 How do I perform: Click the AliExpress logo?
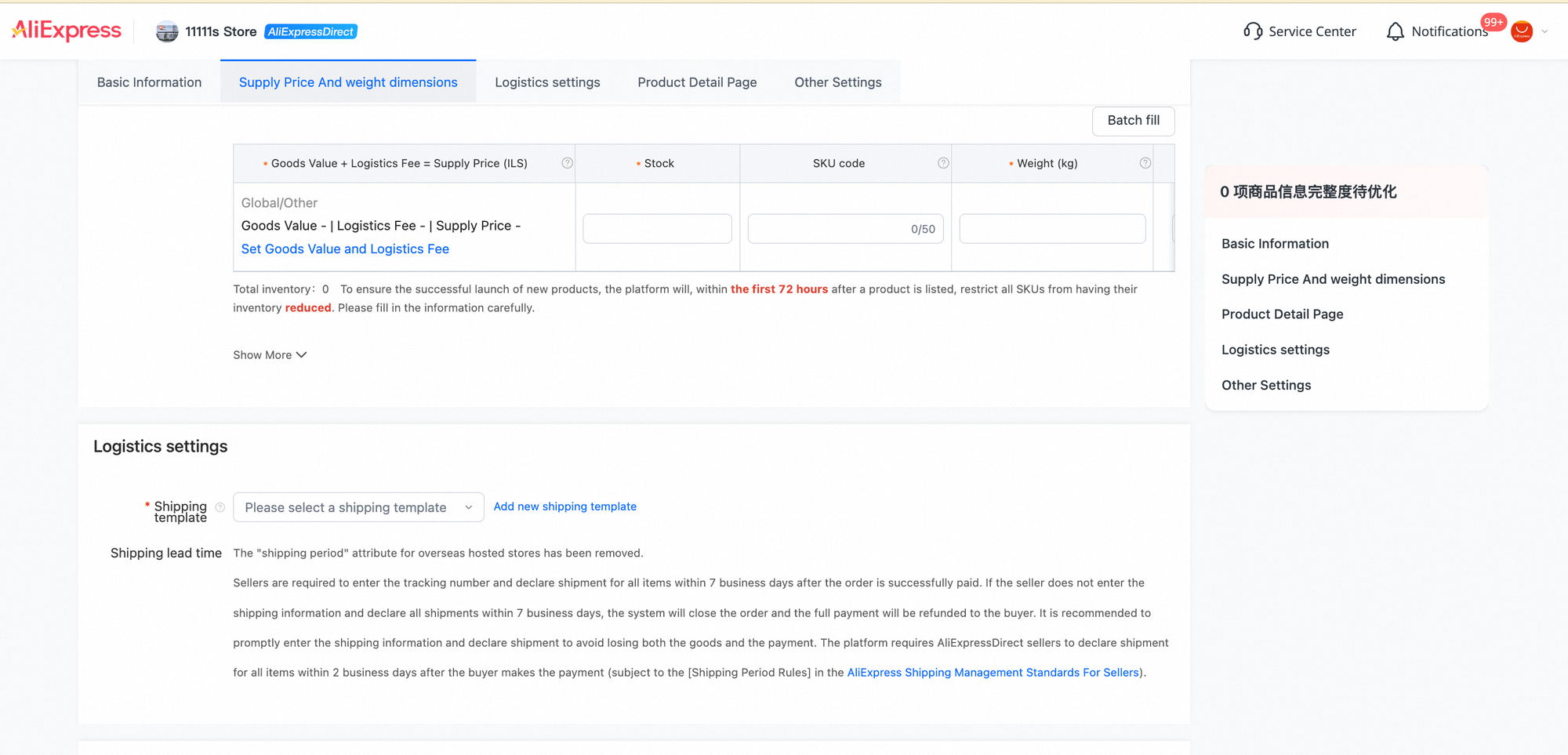click(x=67, y=31)
